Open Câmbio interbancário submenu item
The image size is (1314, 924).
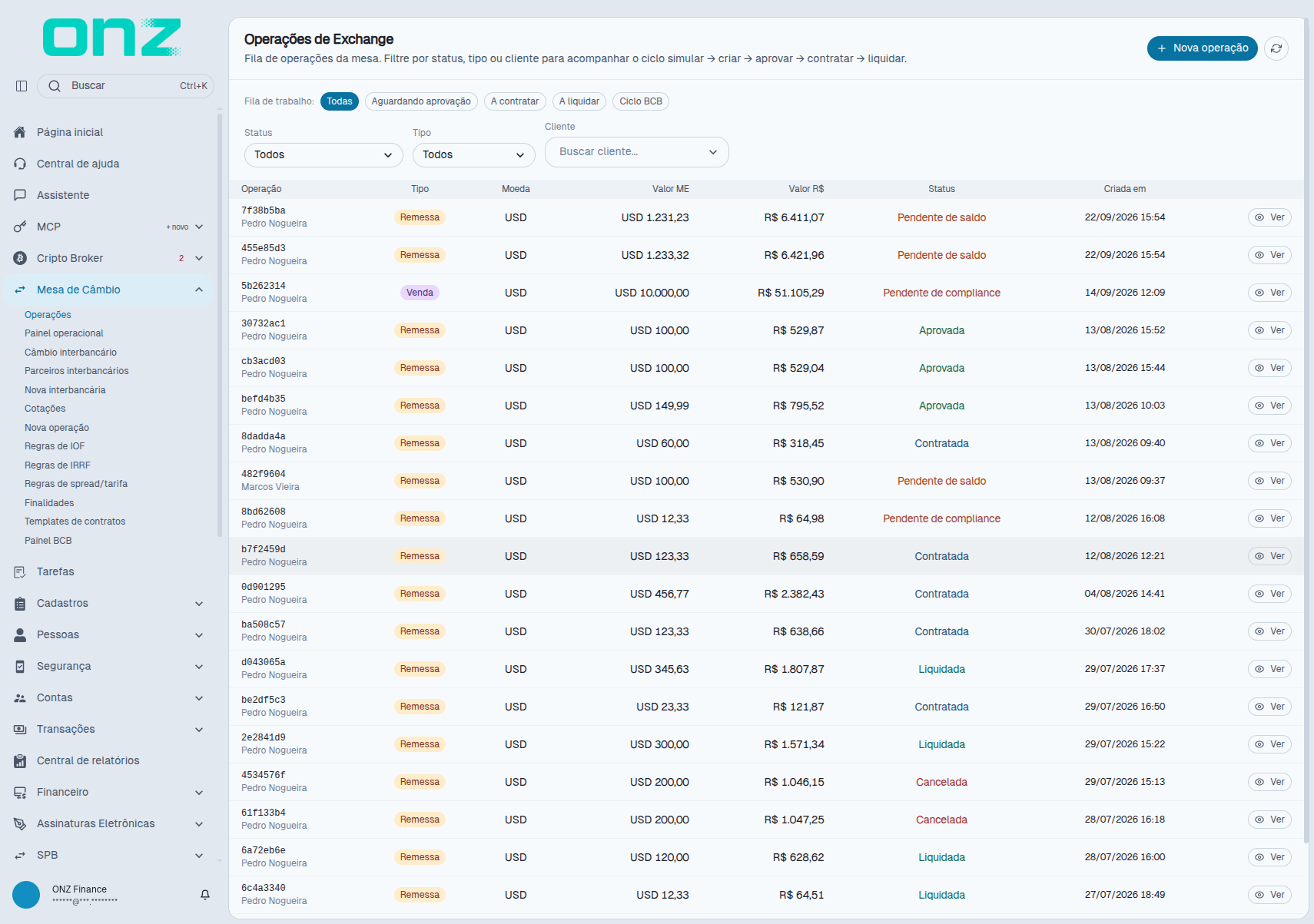71,353
